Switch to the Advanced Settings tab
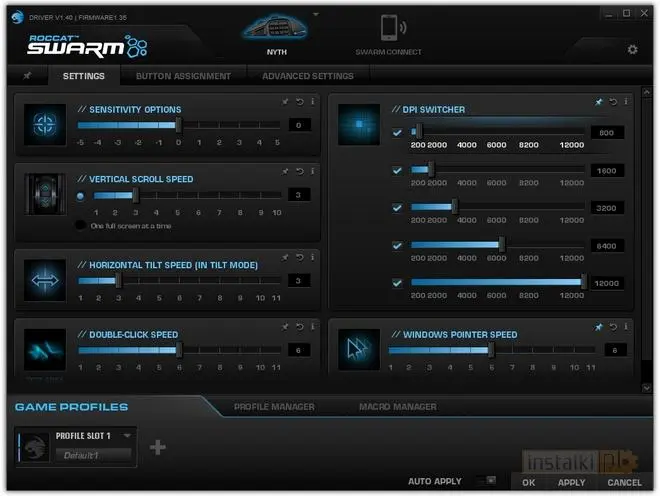This screenshot has height=496, width=660. pos(308,76)
